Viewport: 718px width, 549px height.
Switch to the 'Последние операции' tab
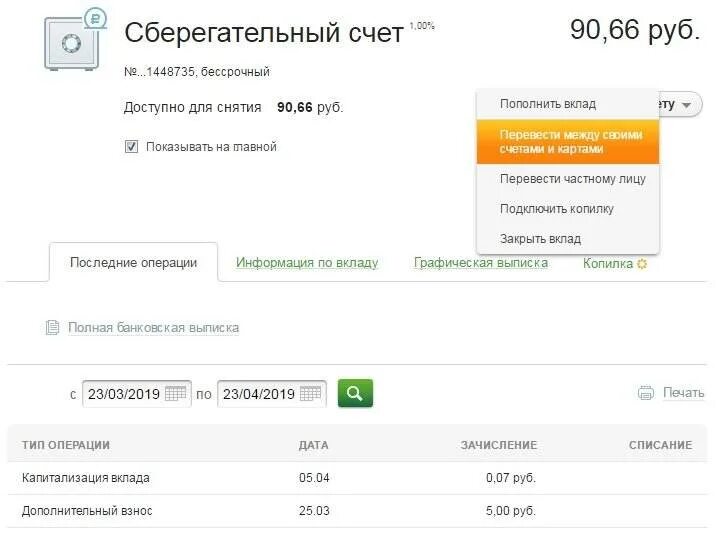coord(133,263)
